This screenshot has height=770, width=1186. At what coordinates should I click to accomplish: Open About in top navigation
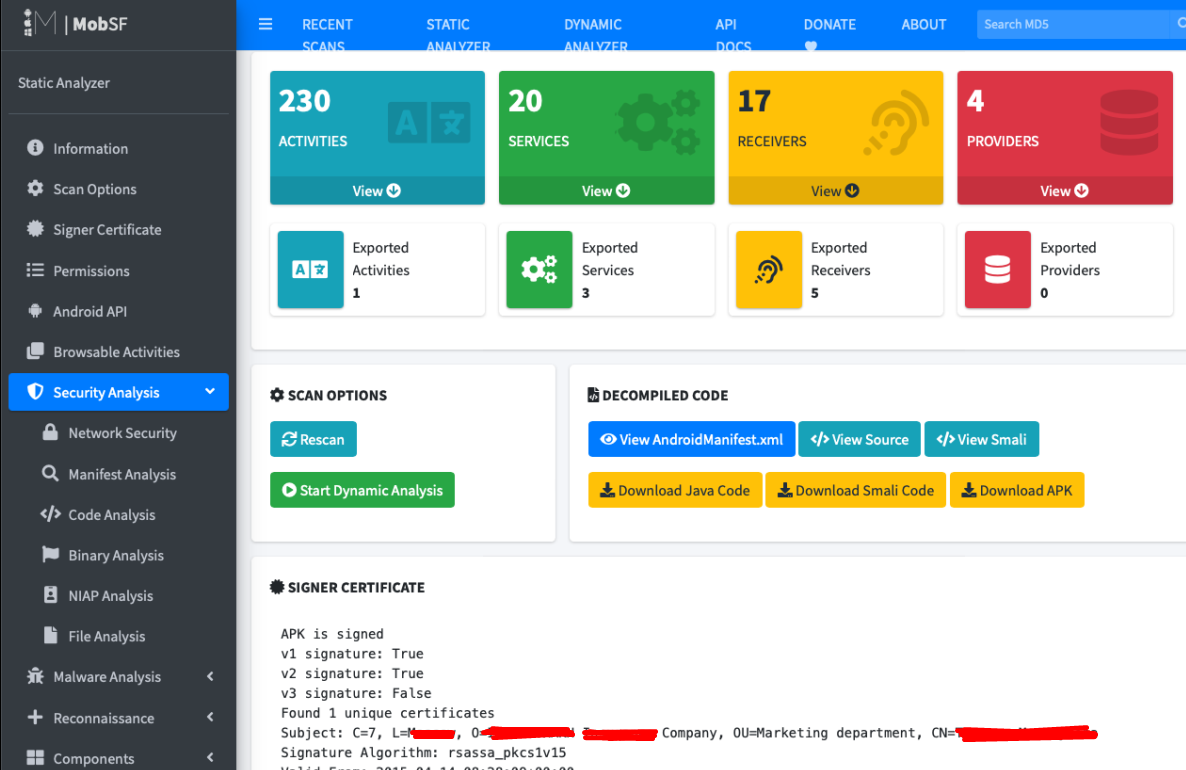pyautogui.click(x=924, y=24)
